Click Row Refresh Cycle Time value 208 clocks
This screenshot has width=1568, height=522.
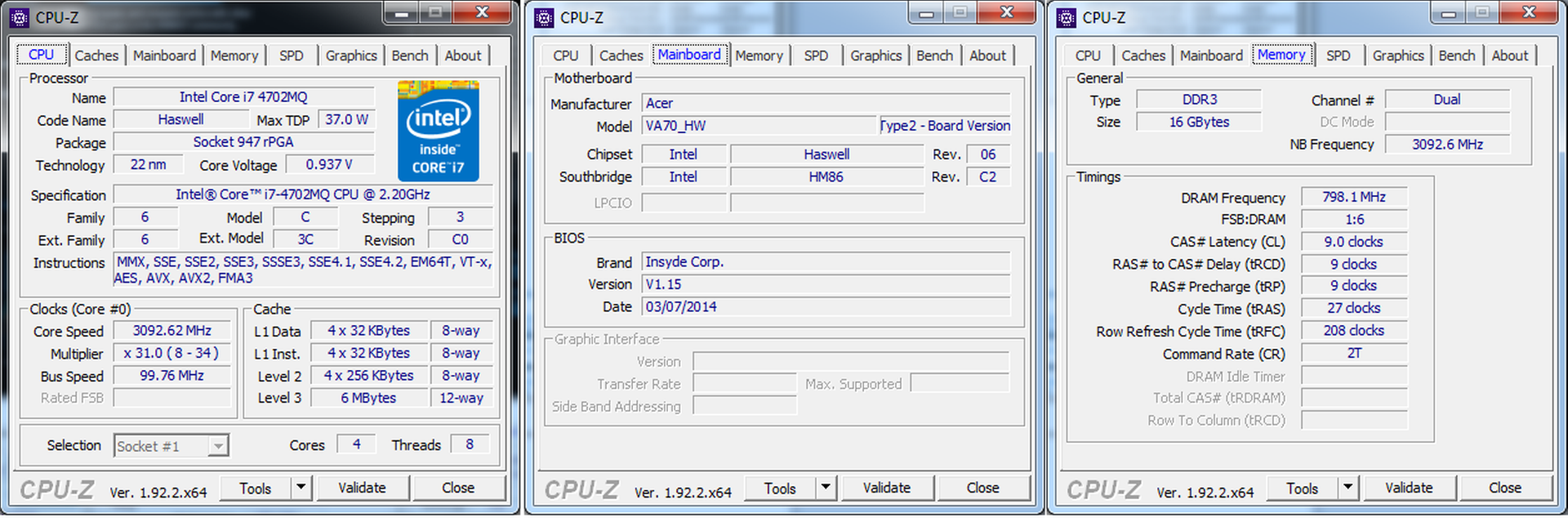click(x=1354, y=331)
